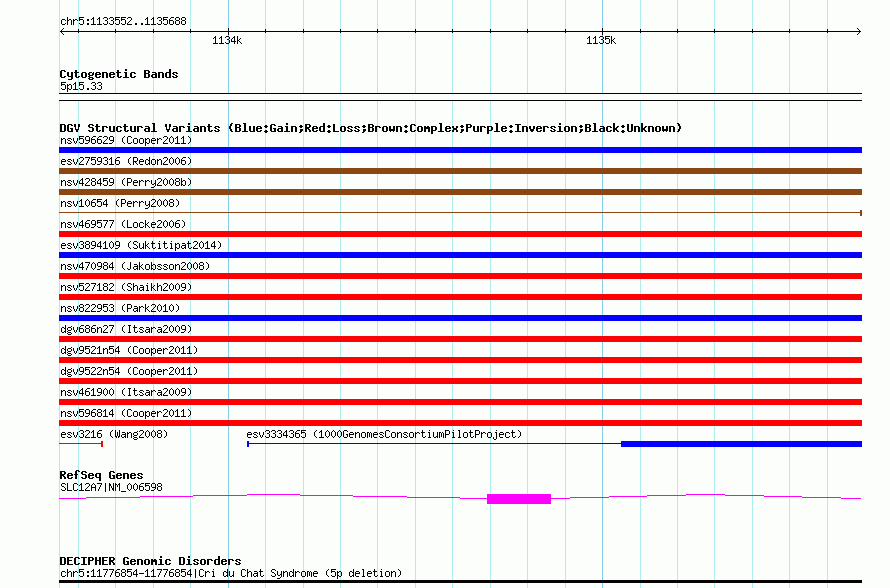Click the SLC12A7 magenta exon block
The image size is (890, 588).
(x=519, y=499)
